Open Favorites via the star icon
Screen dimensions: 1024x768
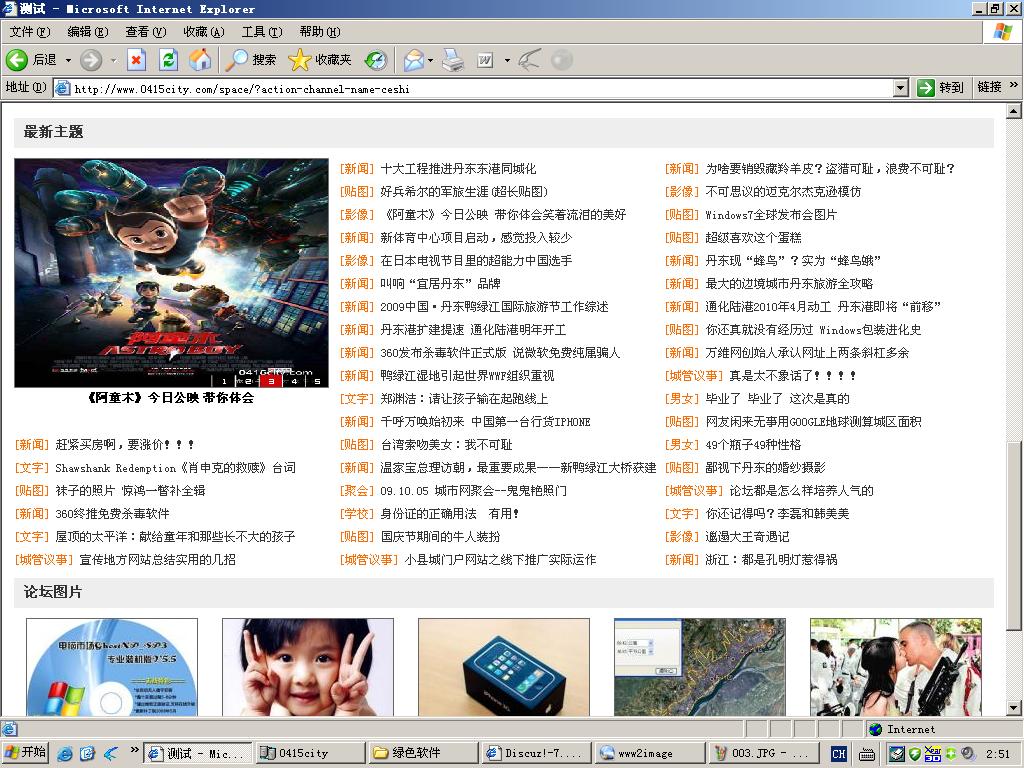299,60
